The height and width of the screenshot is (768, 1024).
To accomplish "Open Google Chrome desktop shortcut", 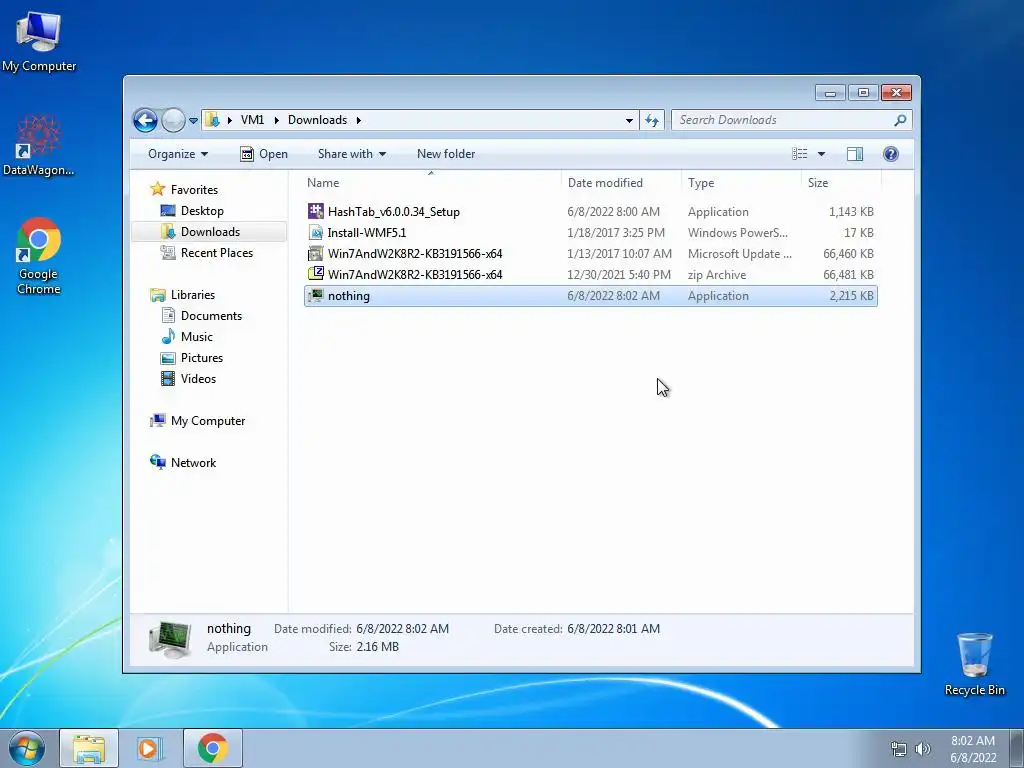I will pyautogui.click(x=39, y=257).
